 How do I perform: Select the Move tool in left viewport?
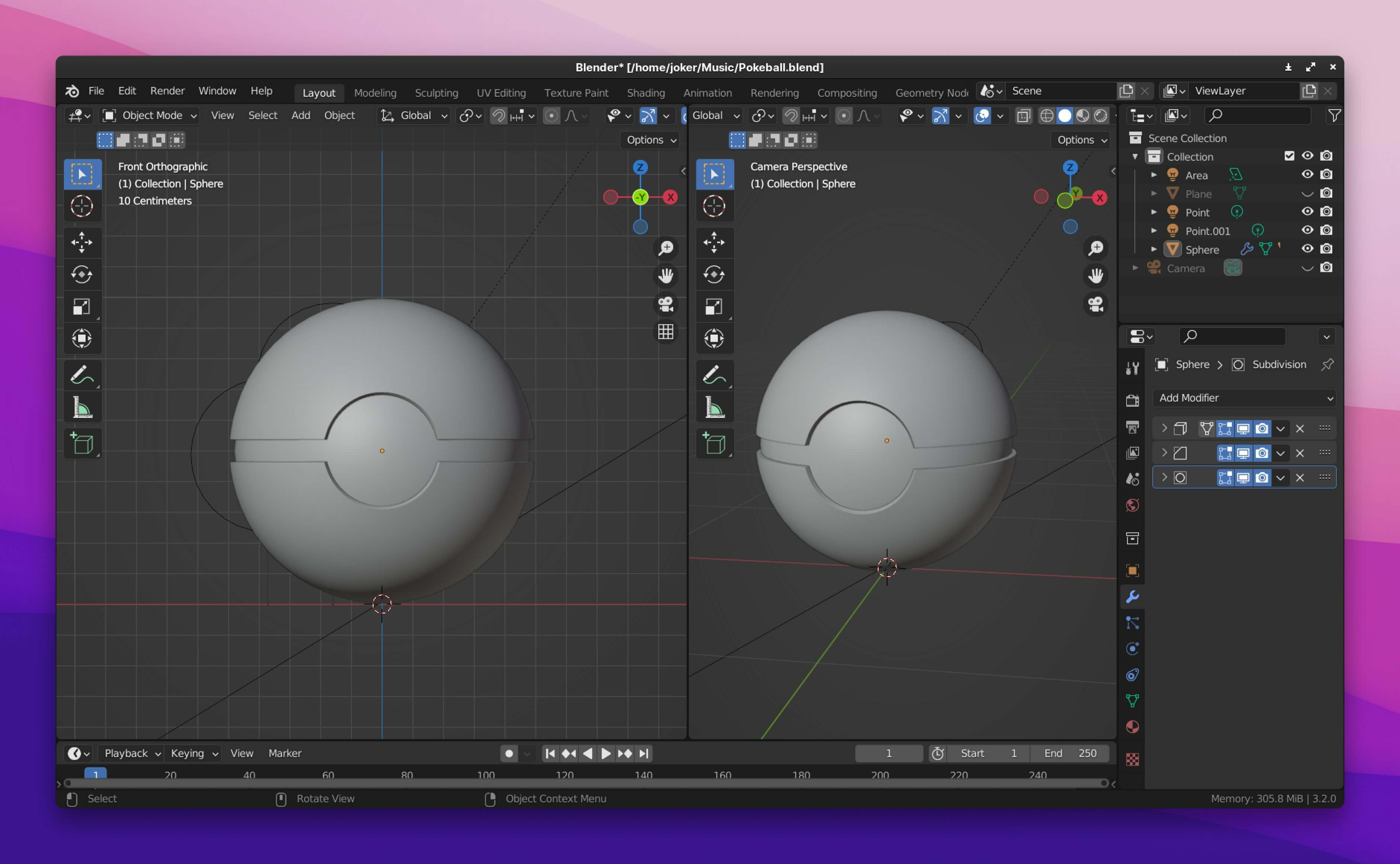tap(82, 242)
